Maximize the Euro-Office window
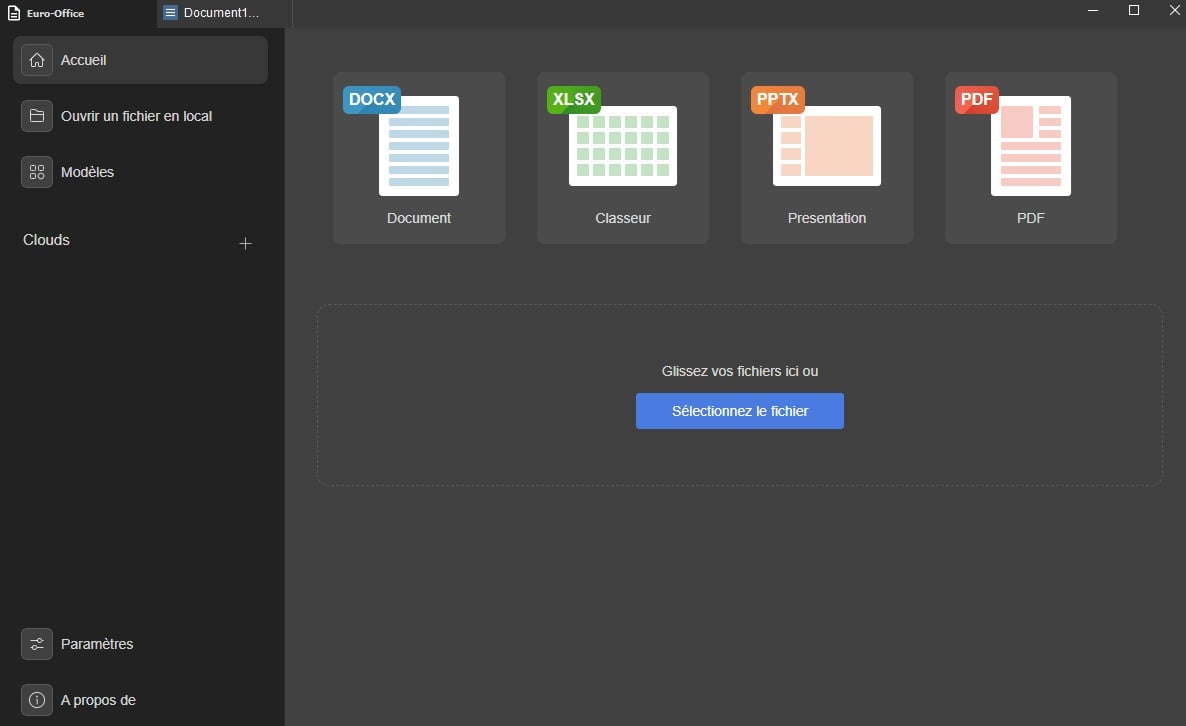 (1134, 11)
